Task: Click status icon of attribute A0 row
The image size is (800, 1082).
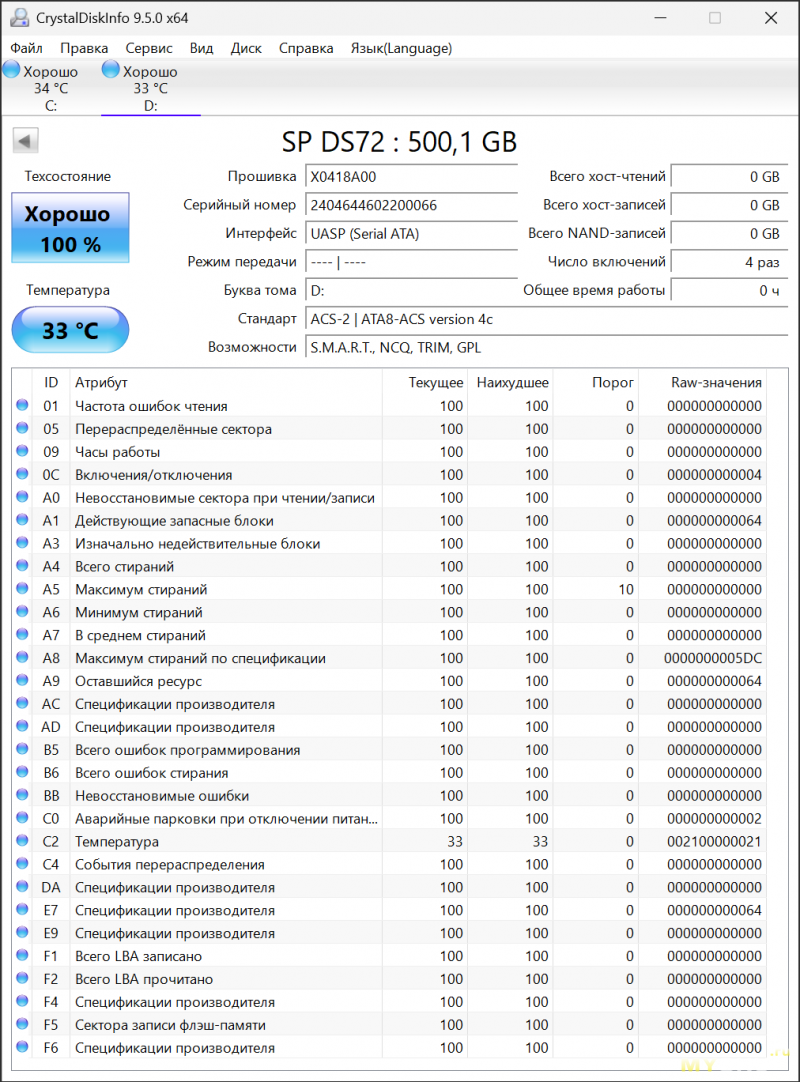Action: click(x=22, y=497)
